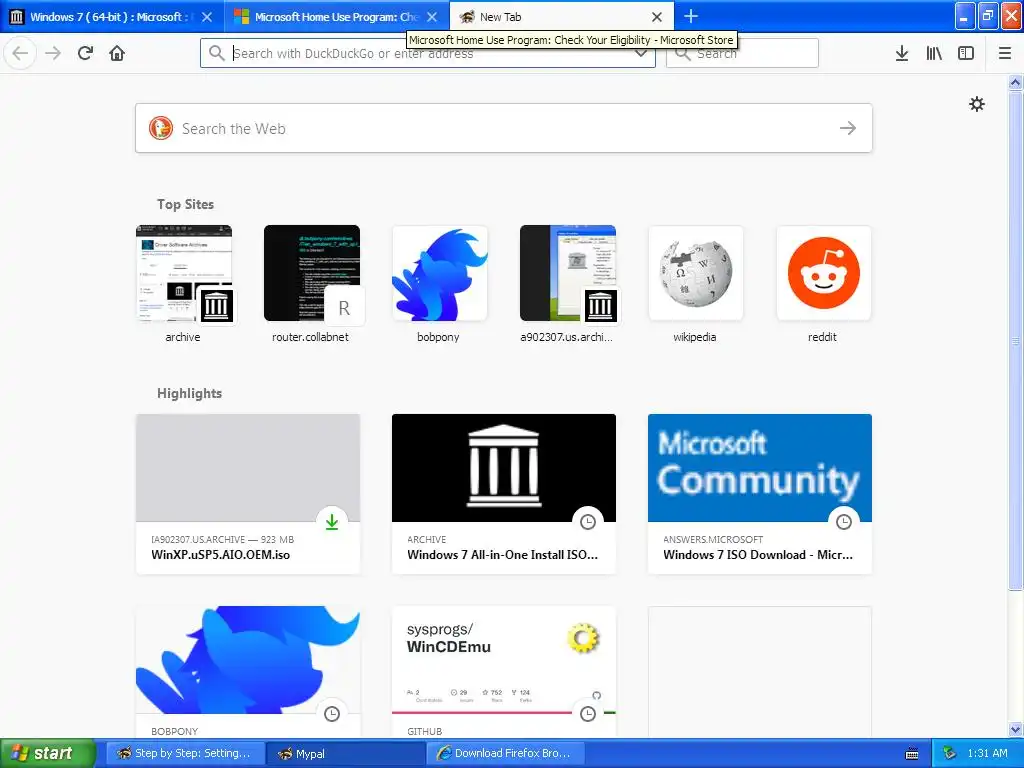Screen dimensions: 1024x768
Task: Select the New Tab tab
Action: (562, 16)
